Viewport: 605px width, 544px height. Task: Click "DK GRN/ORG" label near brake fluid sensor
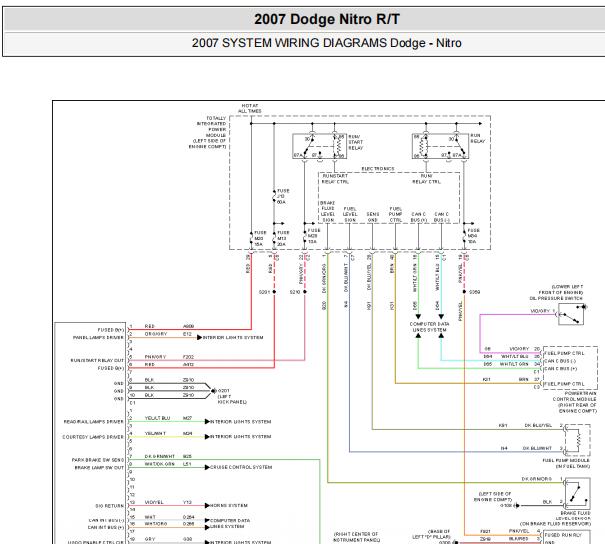(x=537, y=479)
